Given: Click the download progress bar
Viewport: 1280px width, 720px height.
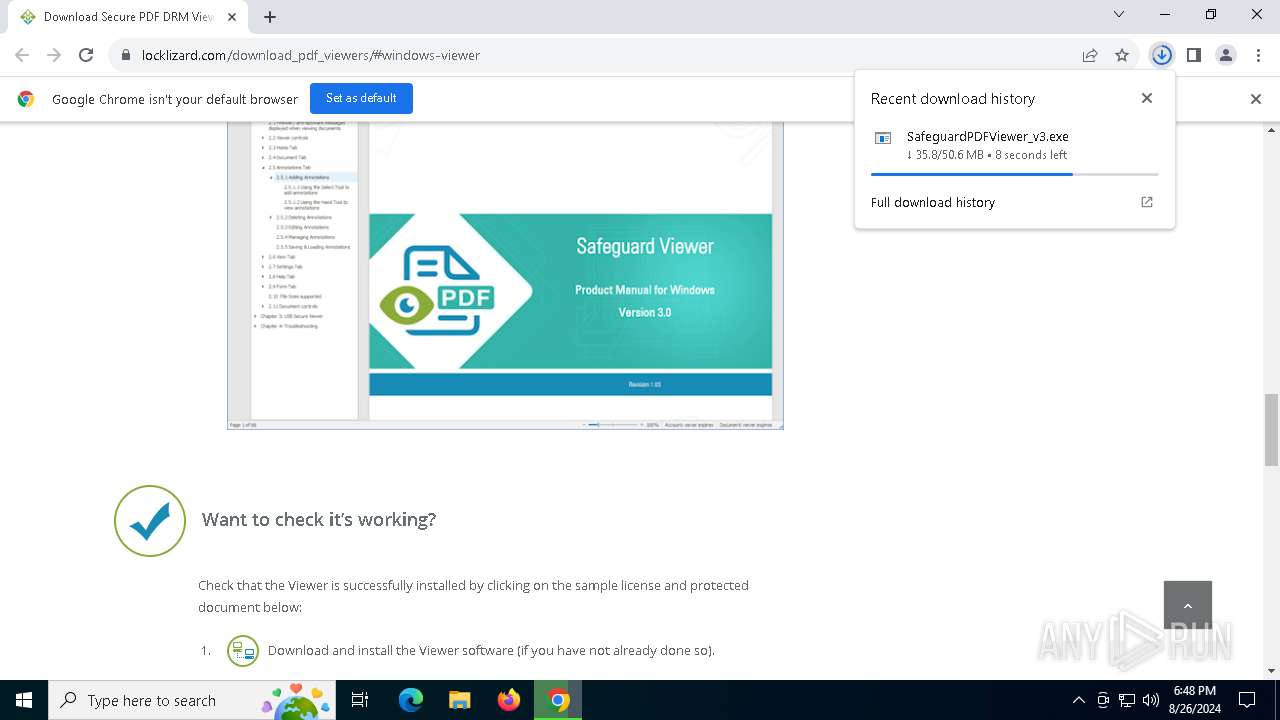Looking at the screenshot, I should (1014, 174).
